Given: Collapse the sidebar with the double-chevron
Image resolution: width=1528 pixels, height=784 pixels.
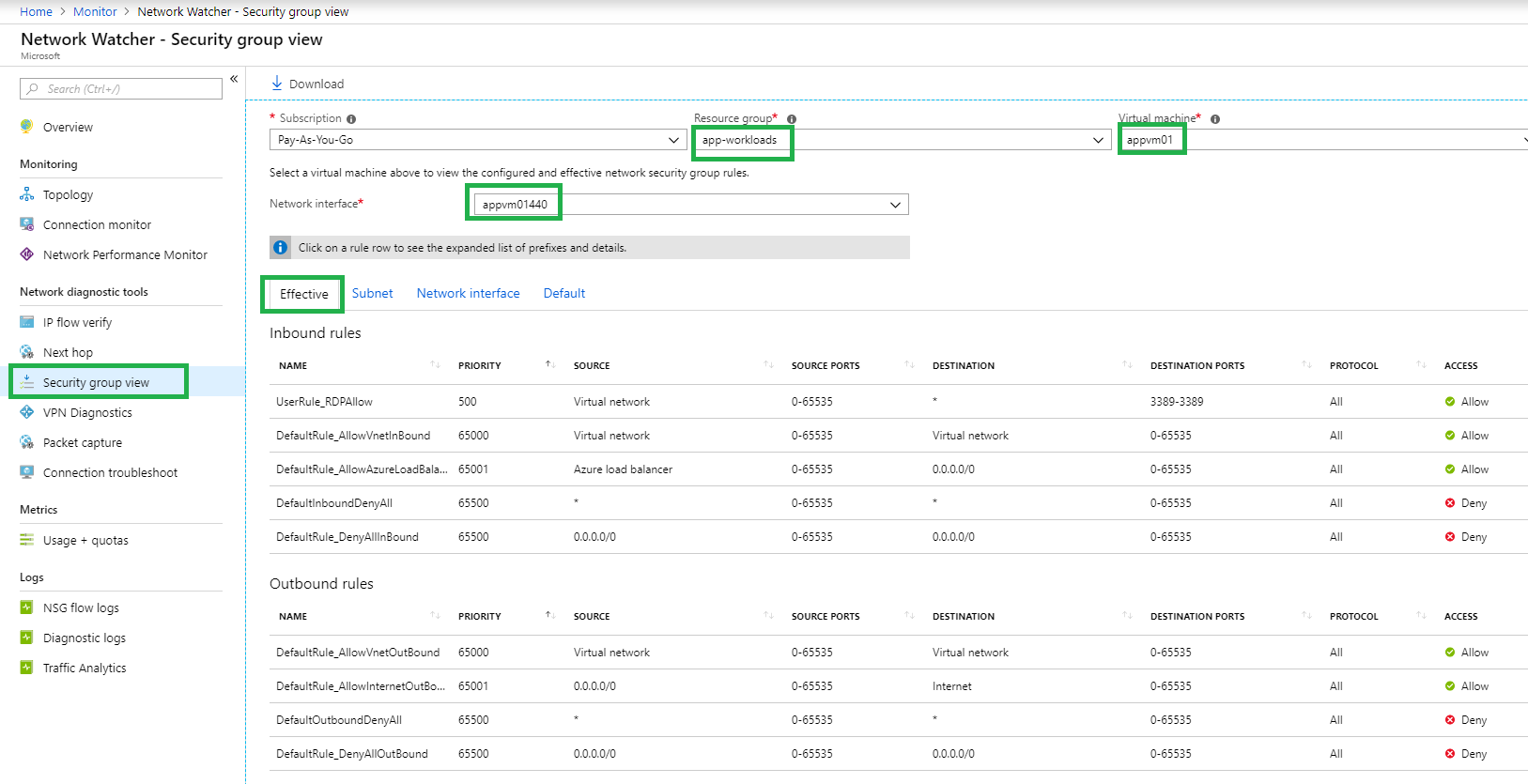Looking at the screenshot, I should [234, 79].
